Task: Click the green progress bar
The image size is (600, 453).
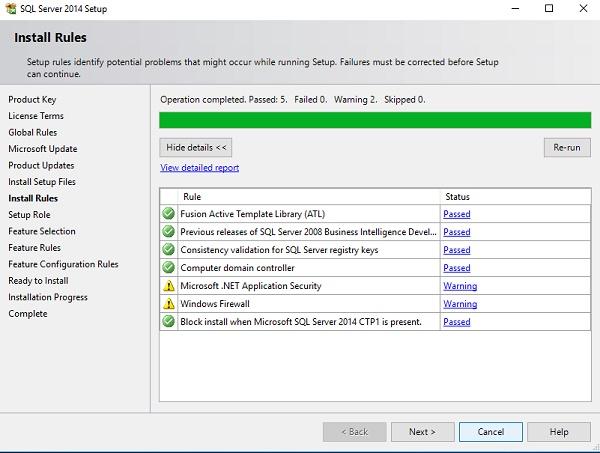Action: [375, 120]
